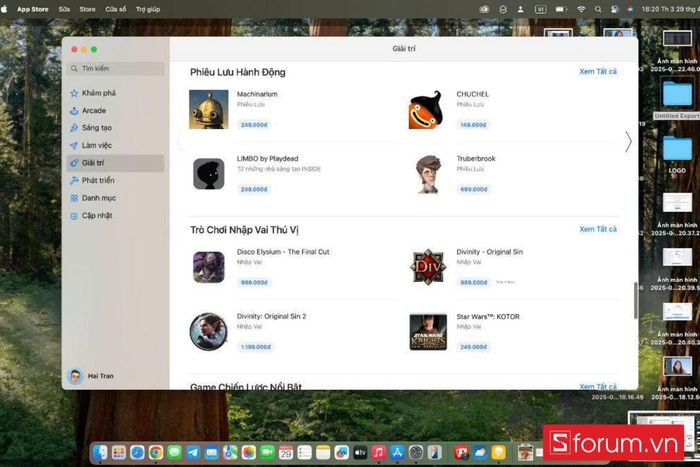Open the Store menu

88,9
